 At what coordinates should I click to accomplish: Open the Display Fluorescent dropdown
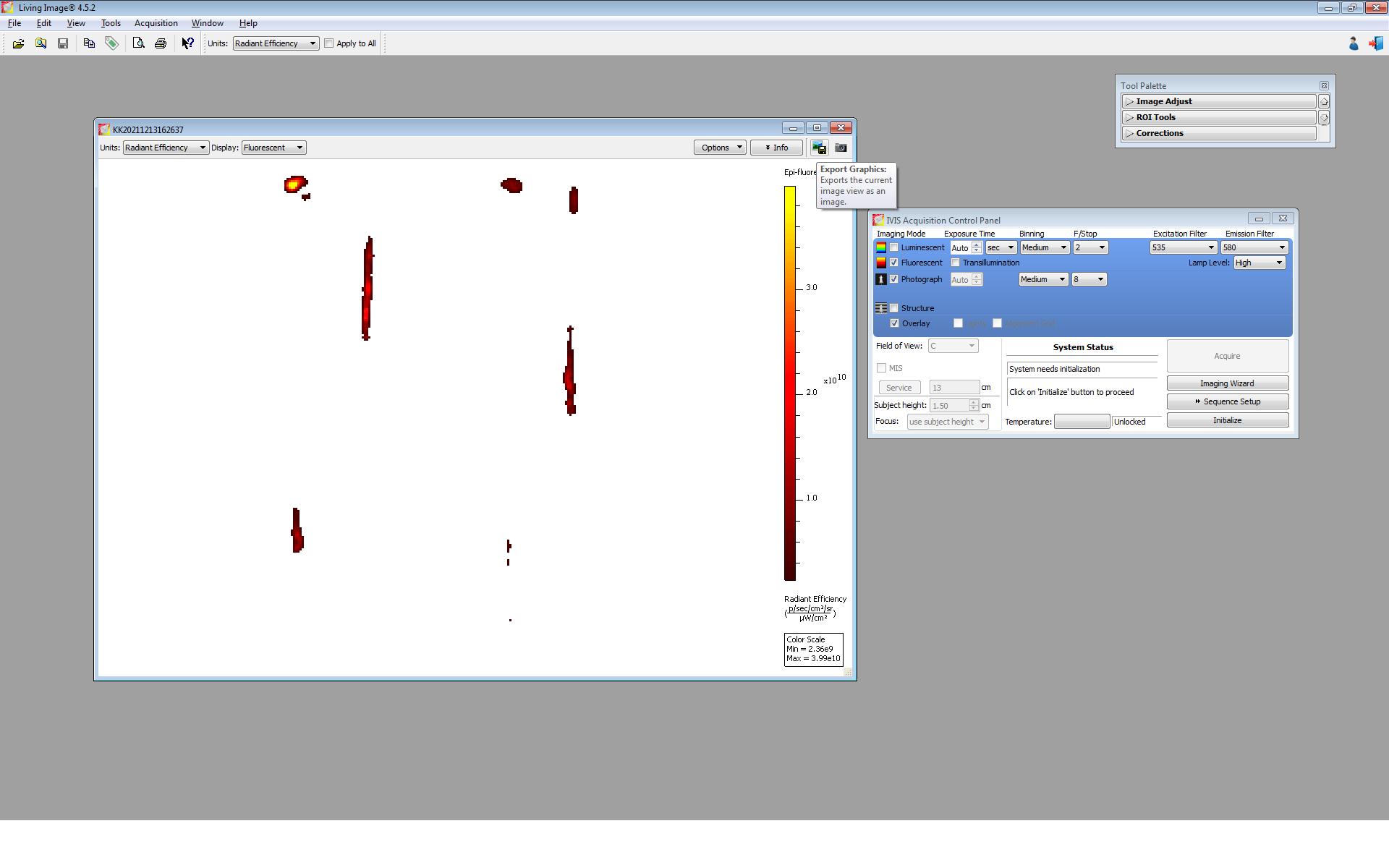[273, 148]
